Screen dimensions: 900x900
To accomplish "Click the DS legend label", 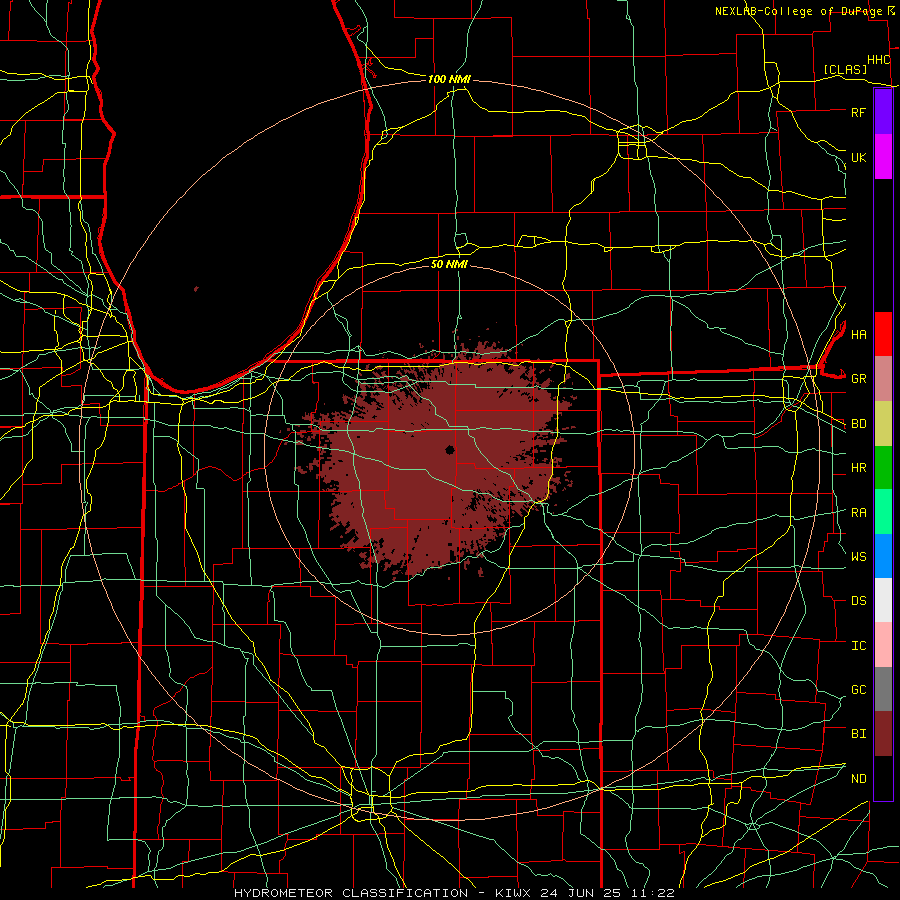I will click(x=858, y=601).
